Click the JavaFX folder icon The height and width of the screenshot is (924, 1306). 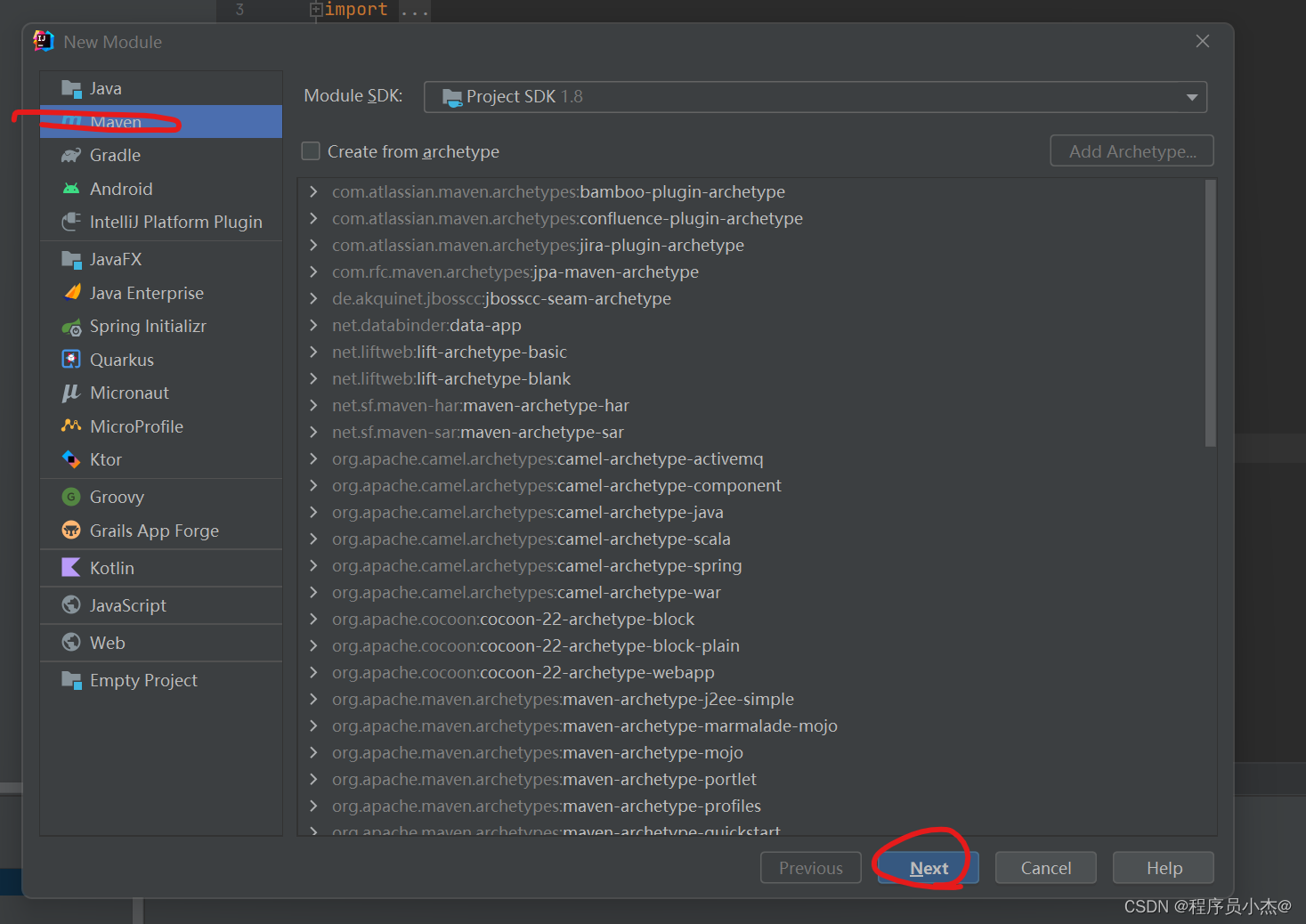click(71, 259)
